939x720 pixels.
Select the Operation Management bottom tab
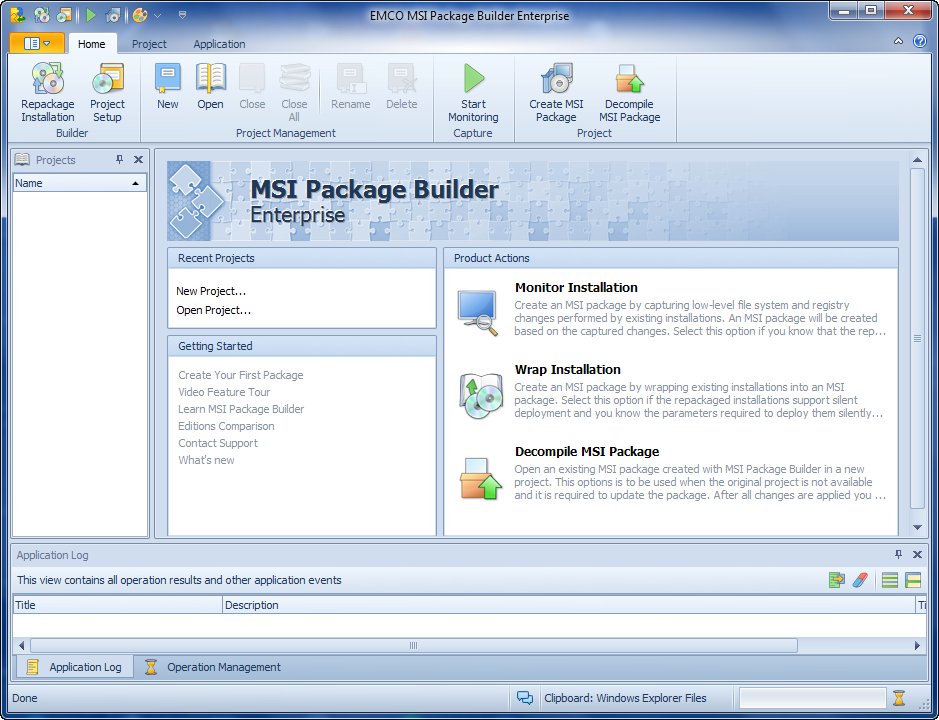(x=213, y=667)
